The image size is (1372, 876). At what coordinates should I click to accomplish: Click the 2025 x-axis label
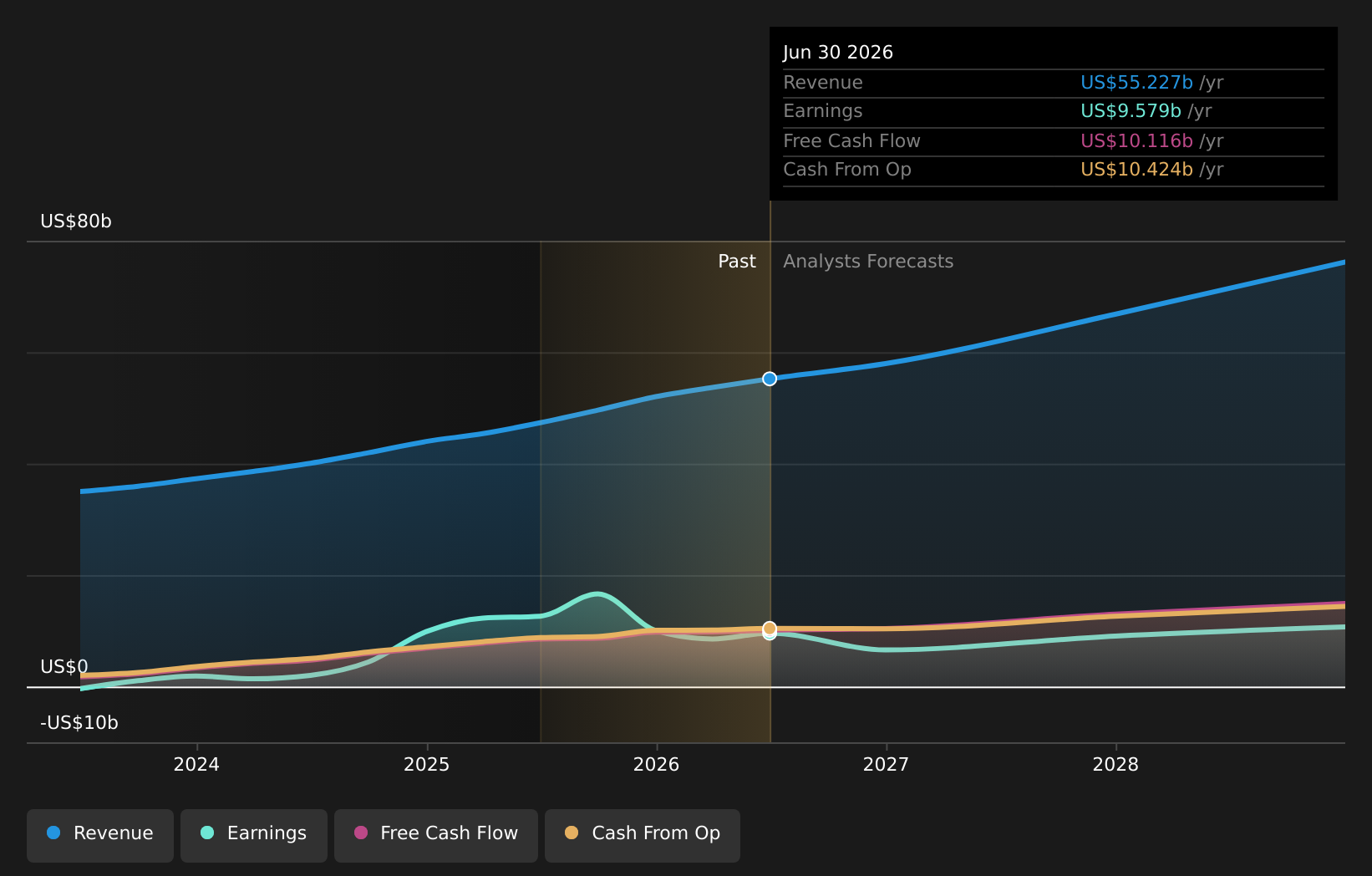426,765
